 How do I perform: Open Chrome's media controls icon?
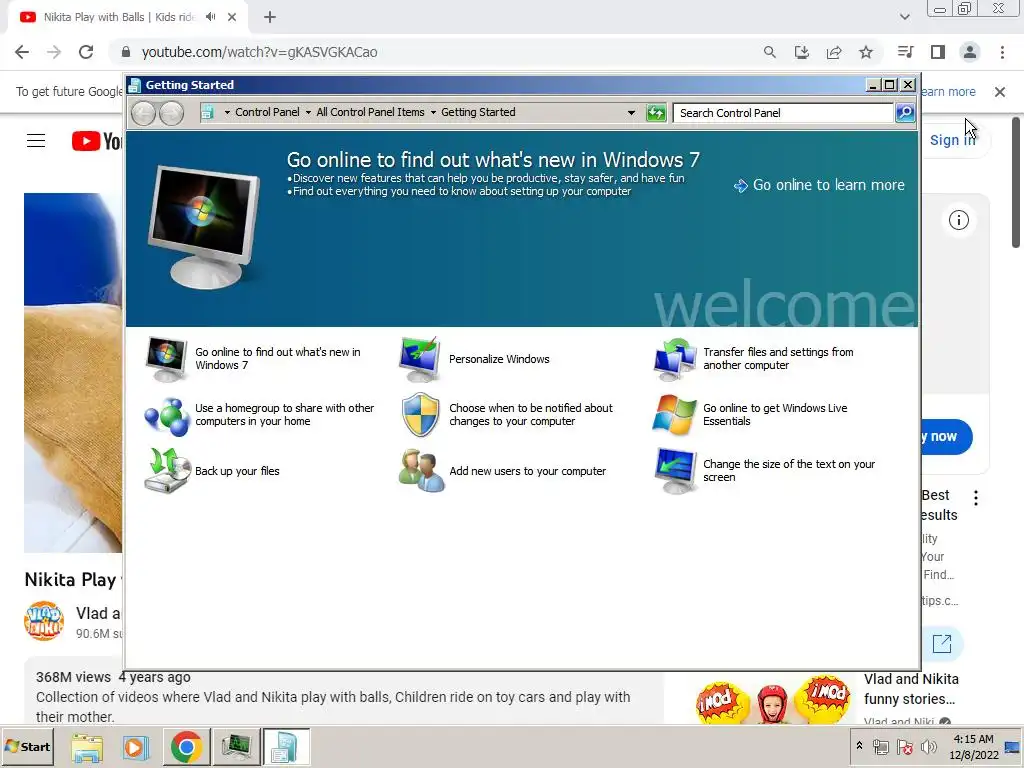click(905, 52)
